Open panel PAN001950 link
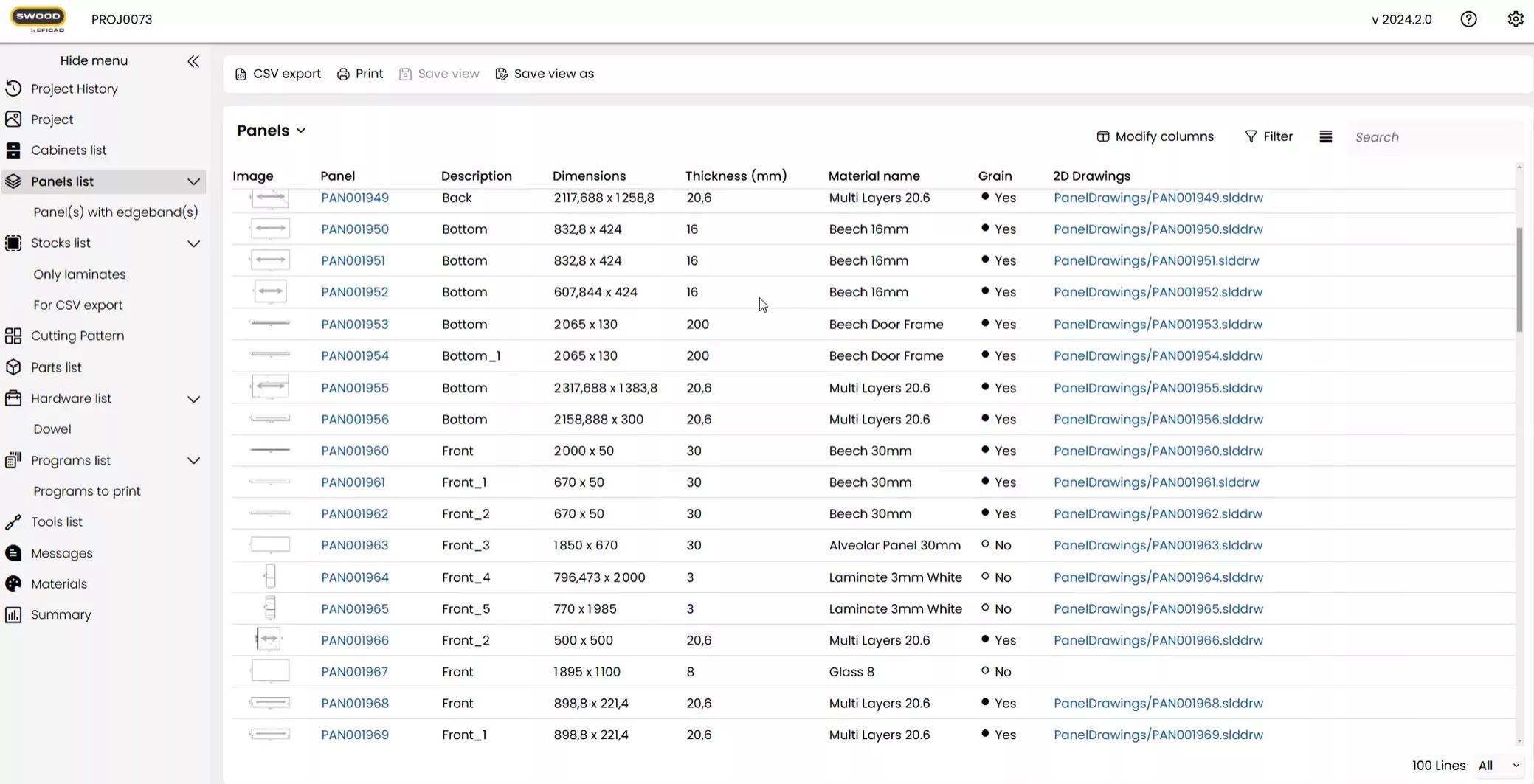The width and height of the screenshot is (1534, 784). click(355, 229)
